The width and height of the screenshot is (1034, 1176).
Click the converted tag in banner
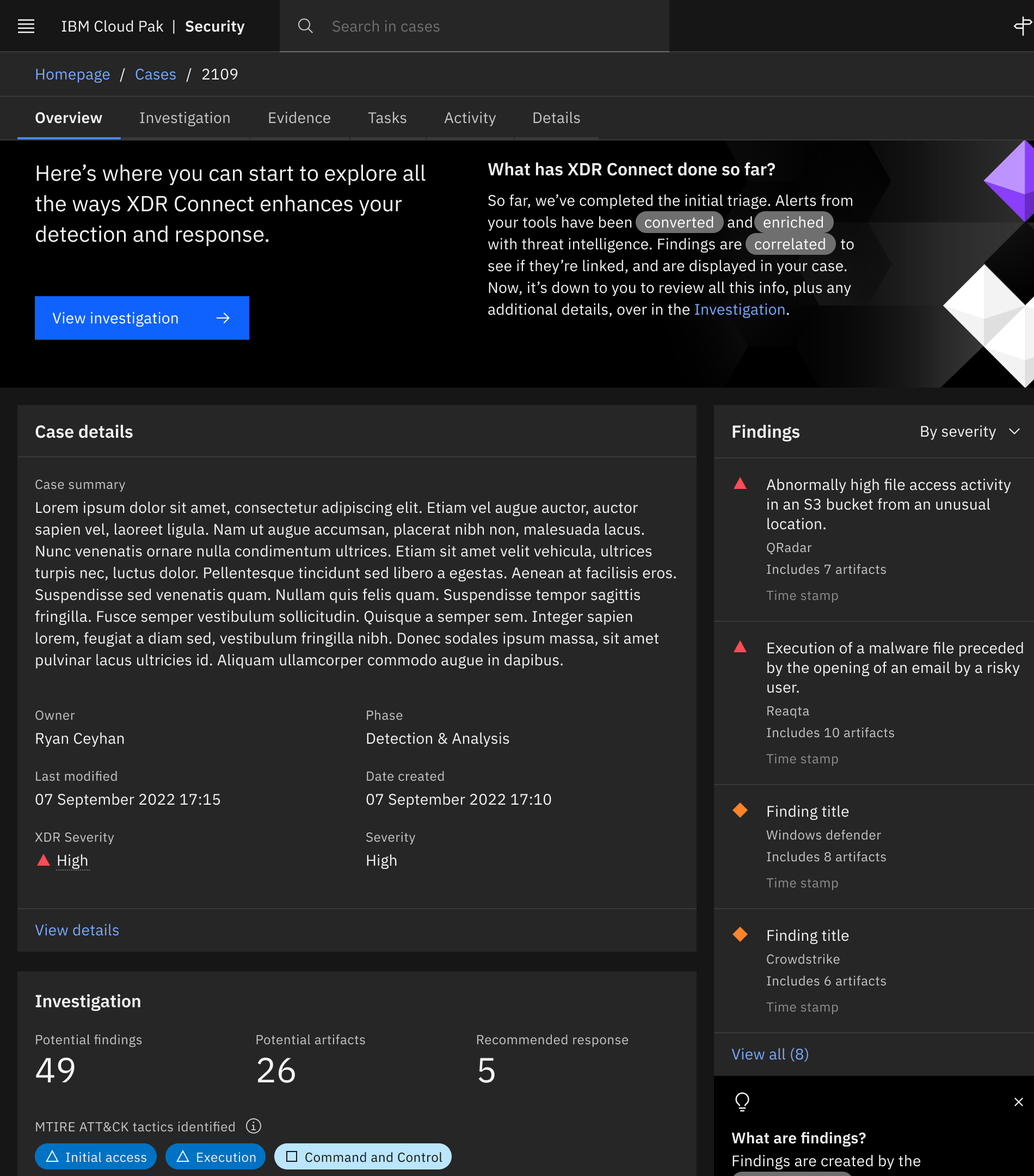(679, 222)
